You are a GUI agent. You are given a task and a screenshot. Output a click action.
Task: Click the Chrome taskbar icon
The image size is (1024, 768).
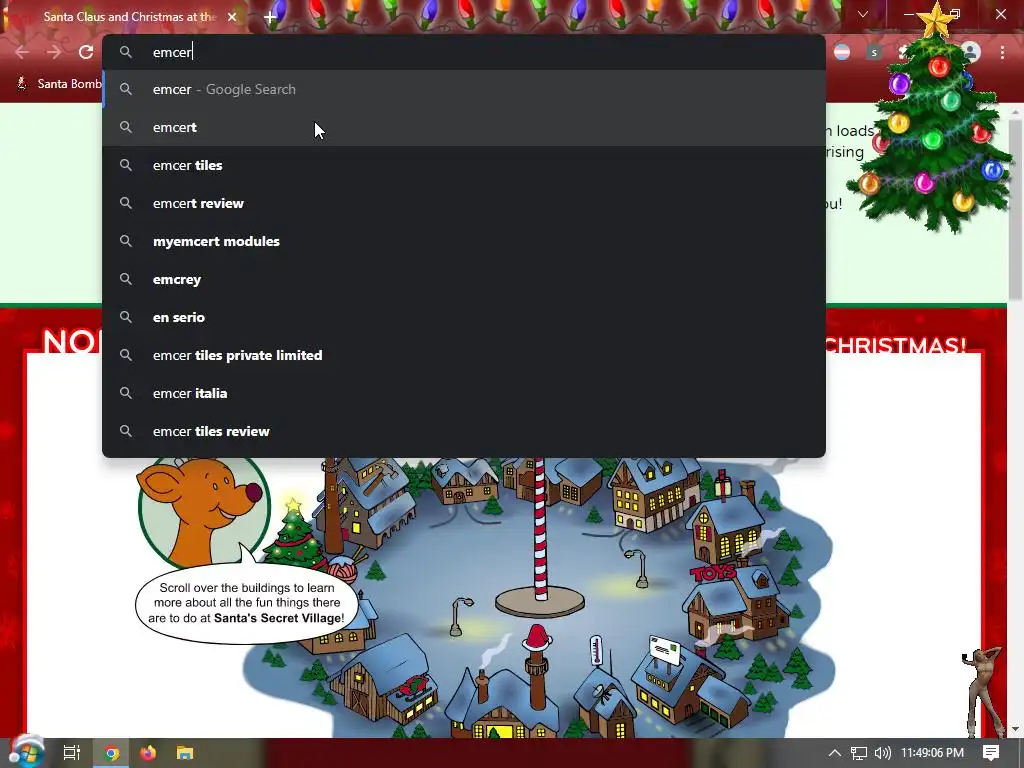point(112,753)
